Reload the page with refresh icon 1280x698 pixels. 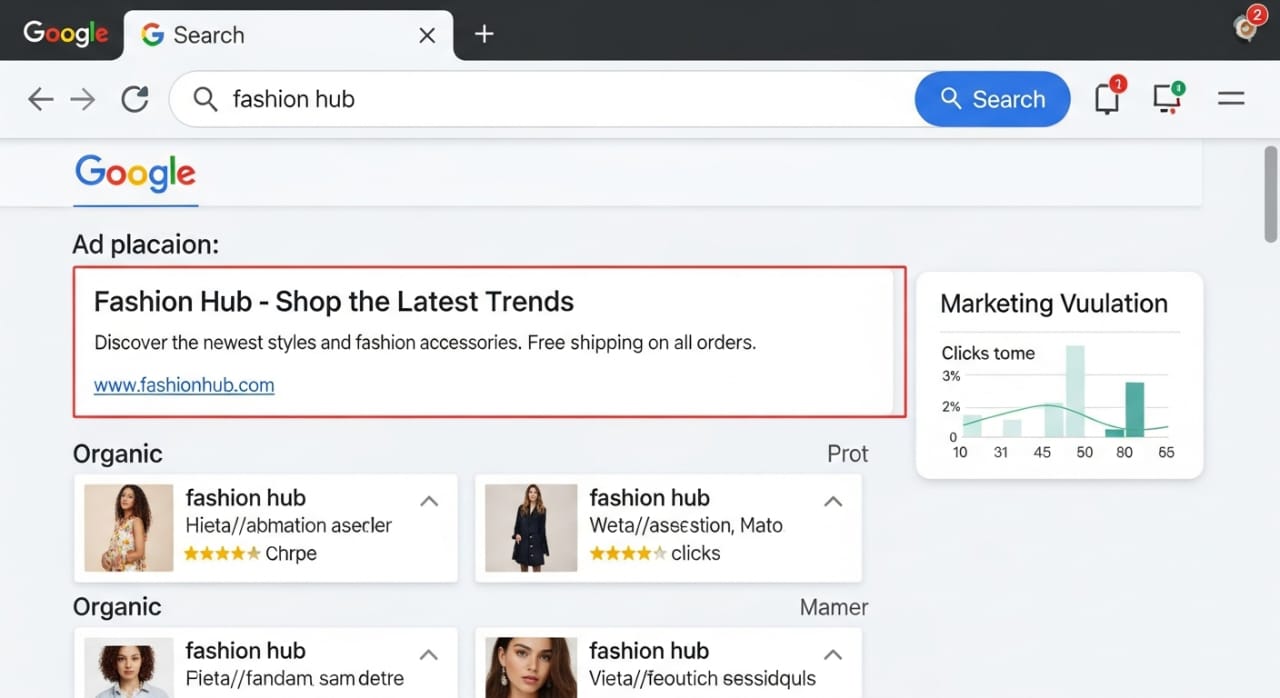pos(135,99)
